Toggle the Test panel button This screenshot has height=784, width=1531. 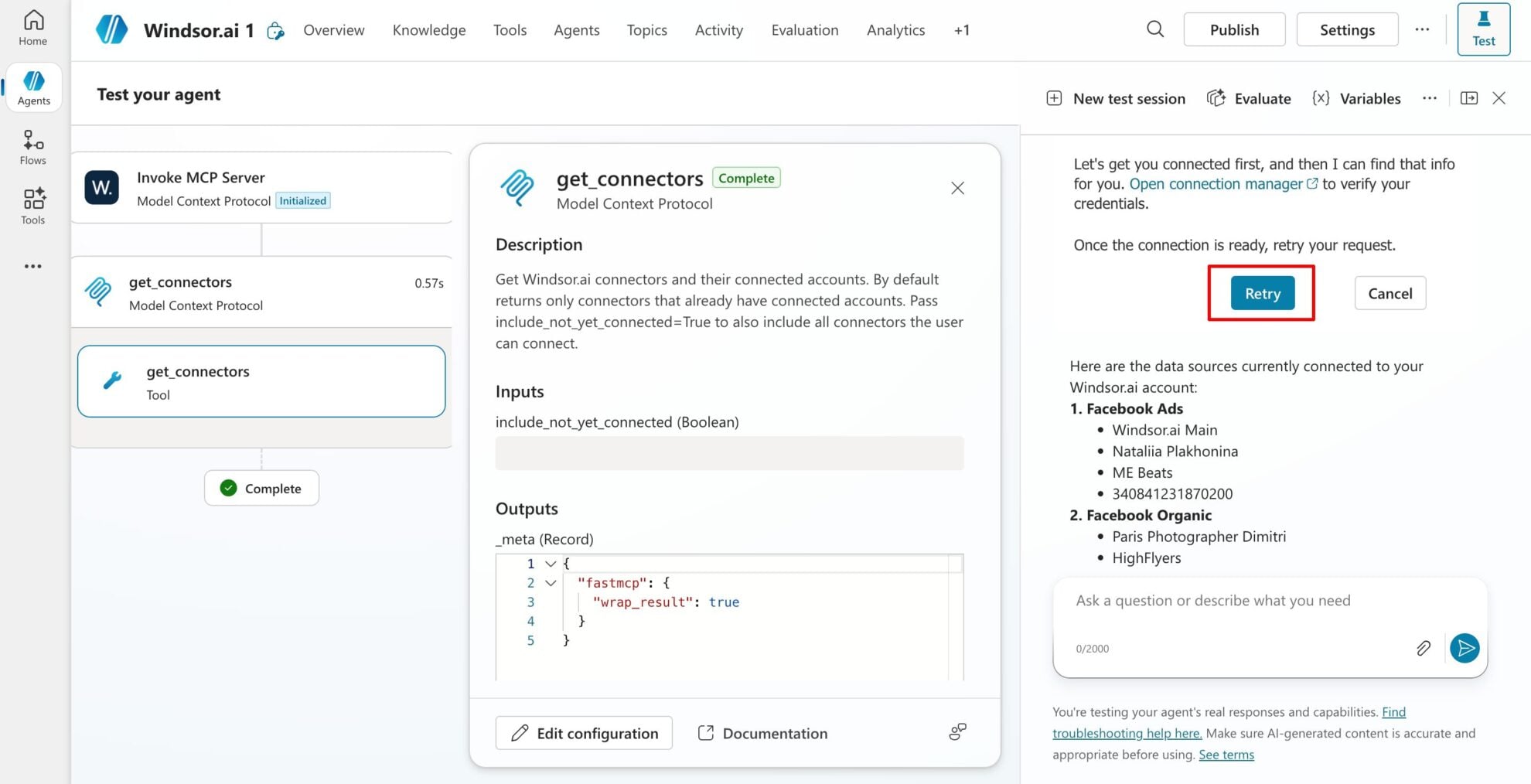[x=1483, y=29]
